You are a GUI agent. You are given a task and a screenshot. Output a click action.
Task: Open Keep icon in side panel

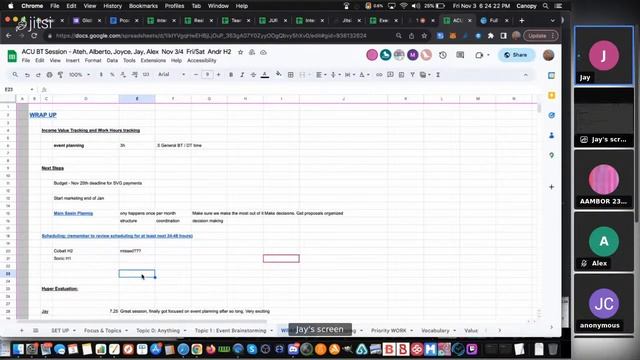pos(551,96)
